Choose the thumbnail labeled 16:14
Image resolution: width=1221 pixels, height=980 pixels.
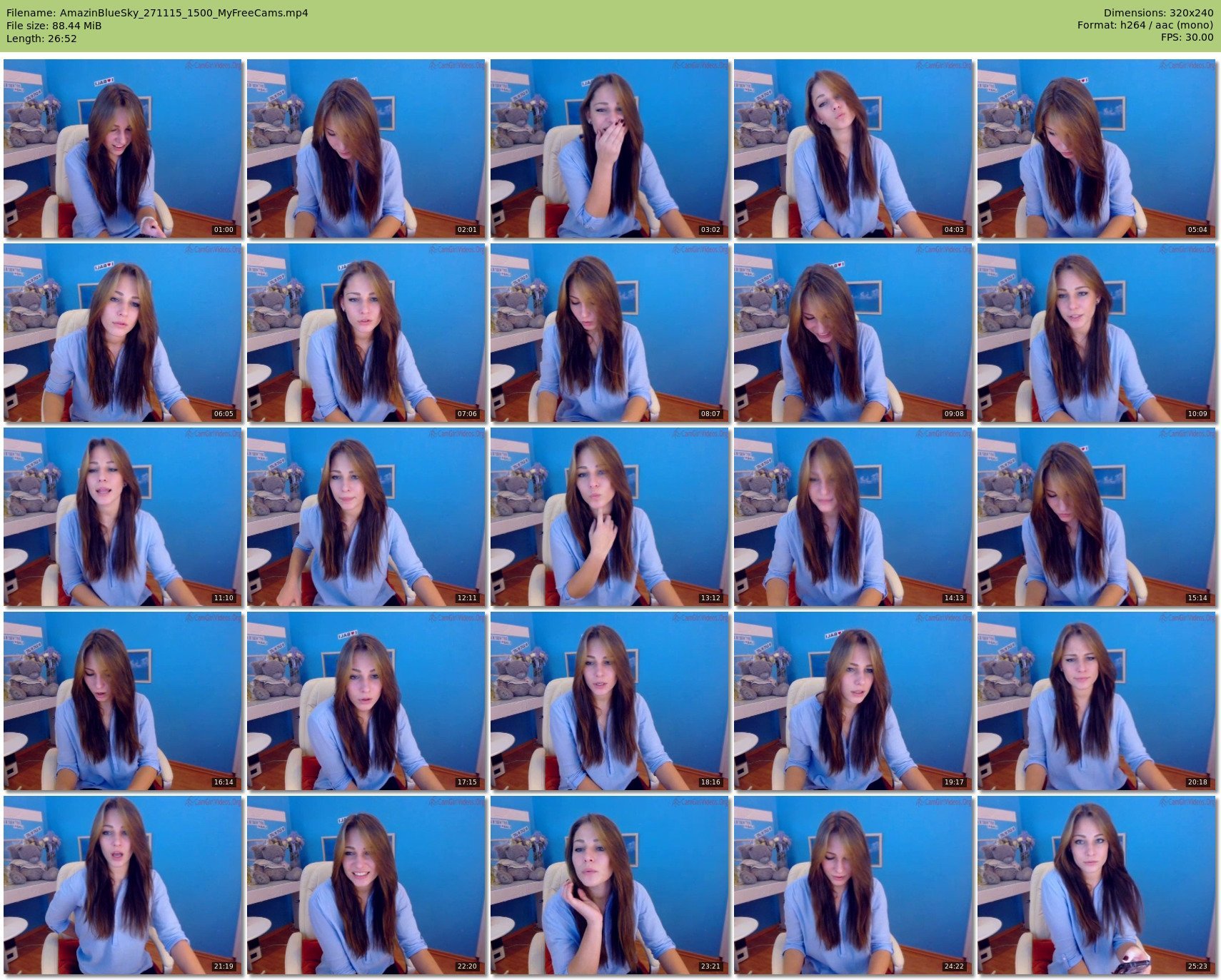click(x=123, y=701)
